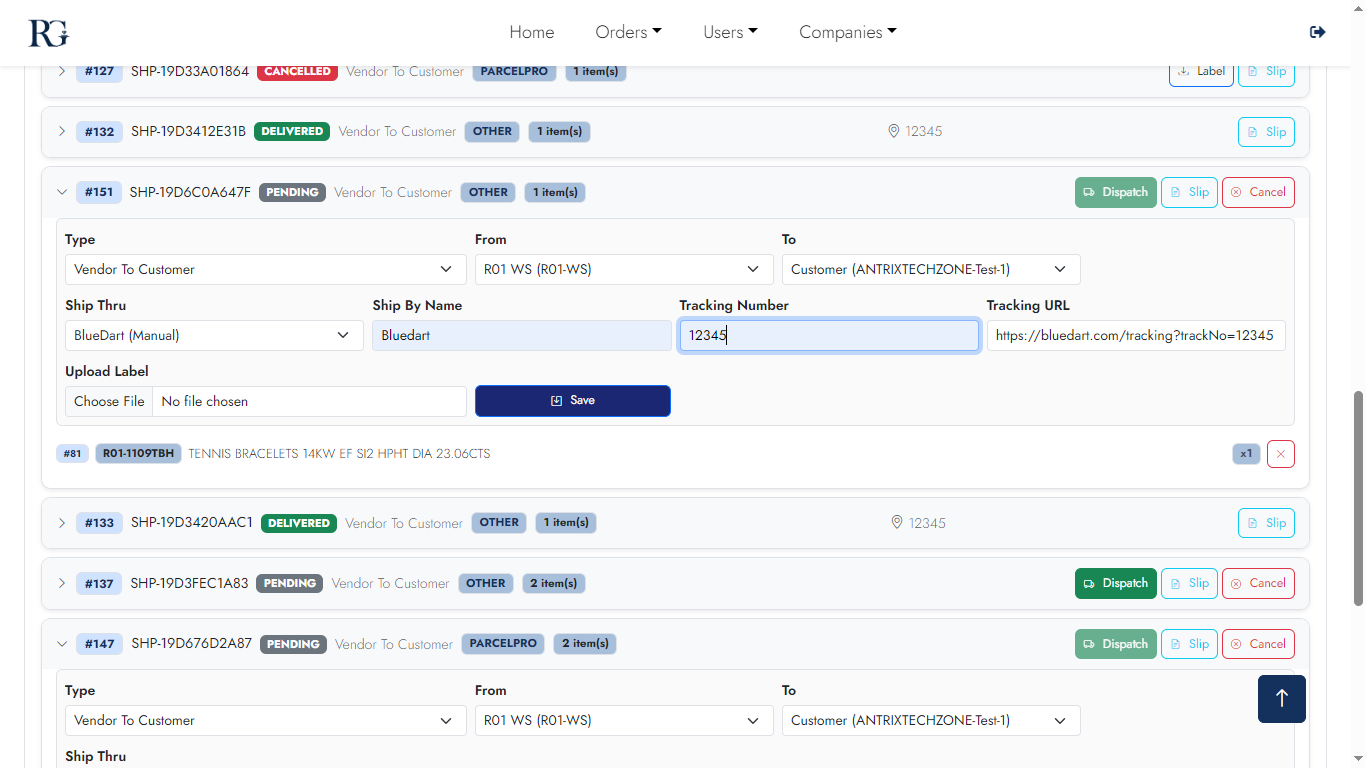Click the logout icon in top right
The height and width of the screenshot is (768, 1366).
(x=1317, y=32)
